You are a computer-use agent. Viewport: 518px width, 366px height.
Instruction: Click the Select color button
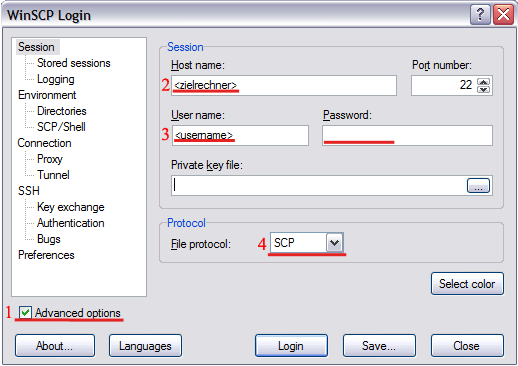click(x=467, y=284)
